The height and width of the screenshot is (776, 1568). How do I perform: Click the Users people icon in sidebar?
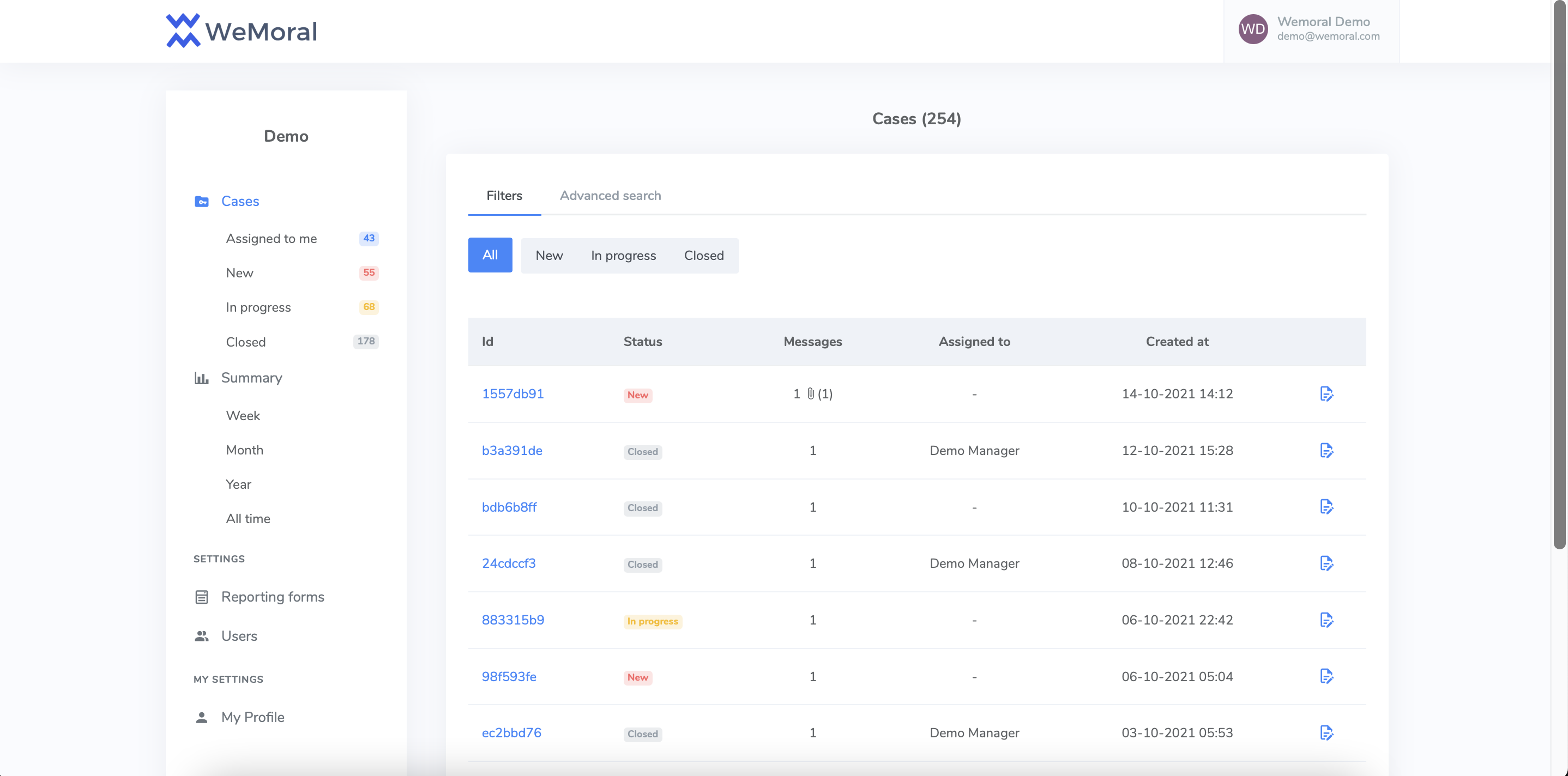202,636
